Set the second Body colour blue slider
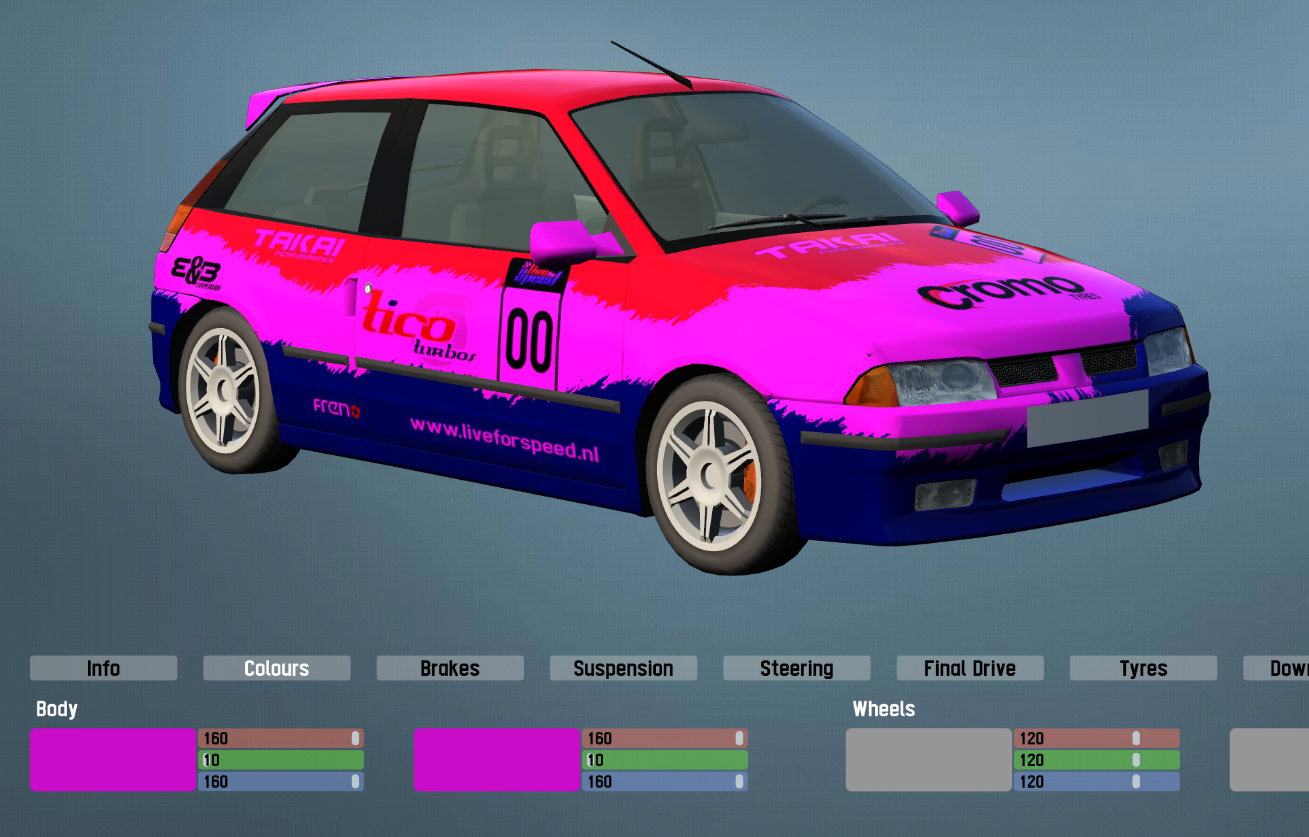1309x837 pixels. click(665, 782)
